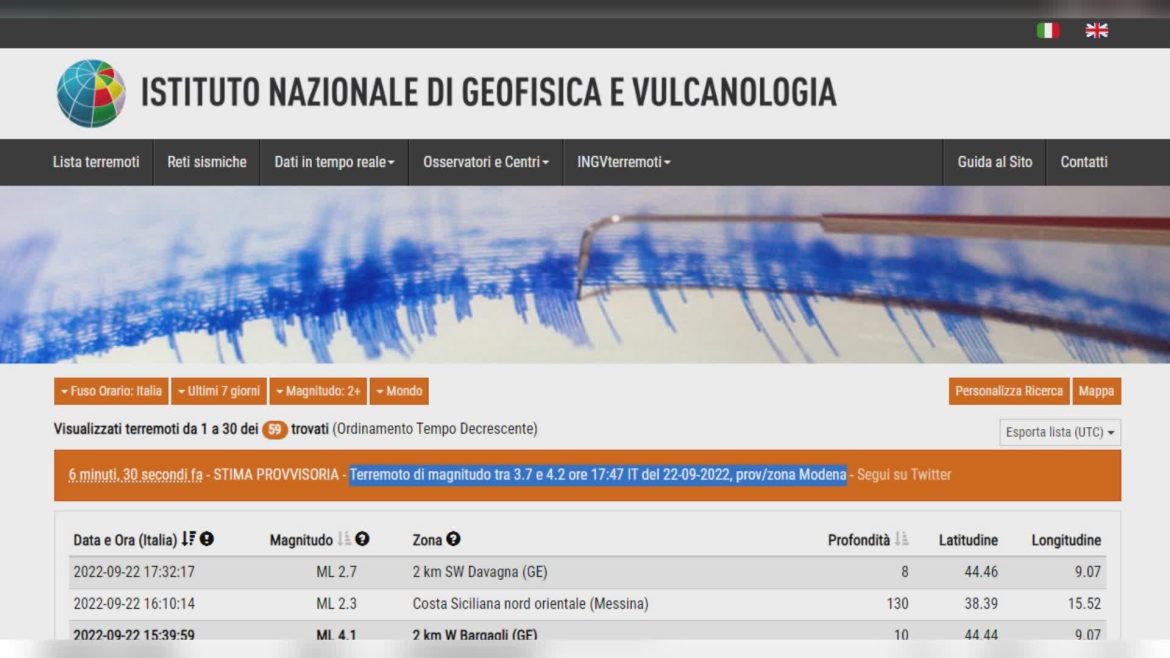Expand the Mondo area filter
Screen dimensions: 1170x658
(399, 391)
